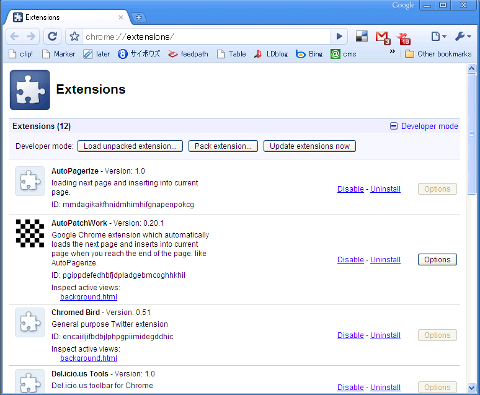The height and width of the screenshot is (395, 480).
Task: Disable the Del.icio.us Tools extension
Action: (x=350, y=387)
